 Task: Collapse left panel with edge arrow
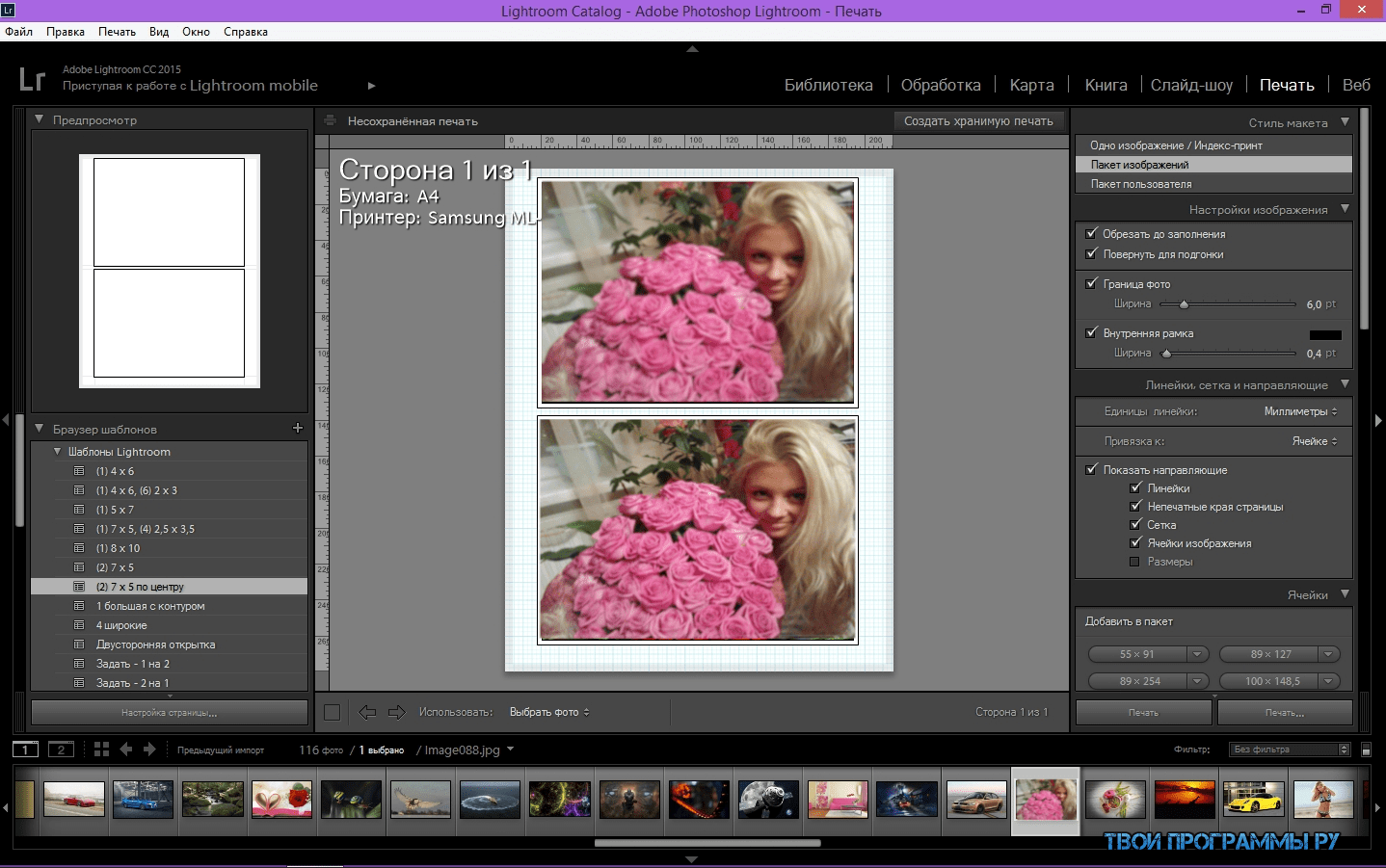click(6, 420)
